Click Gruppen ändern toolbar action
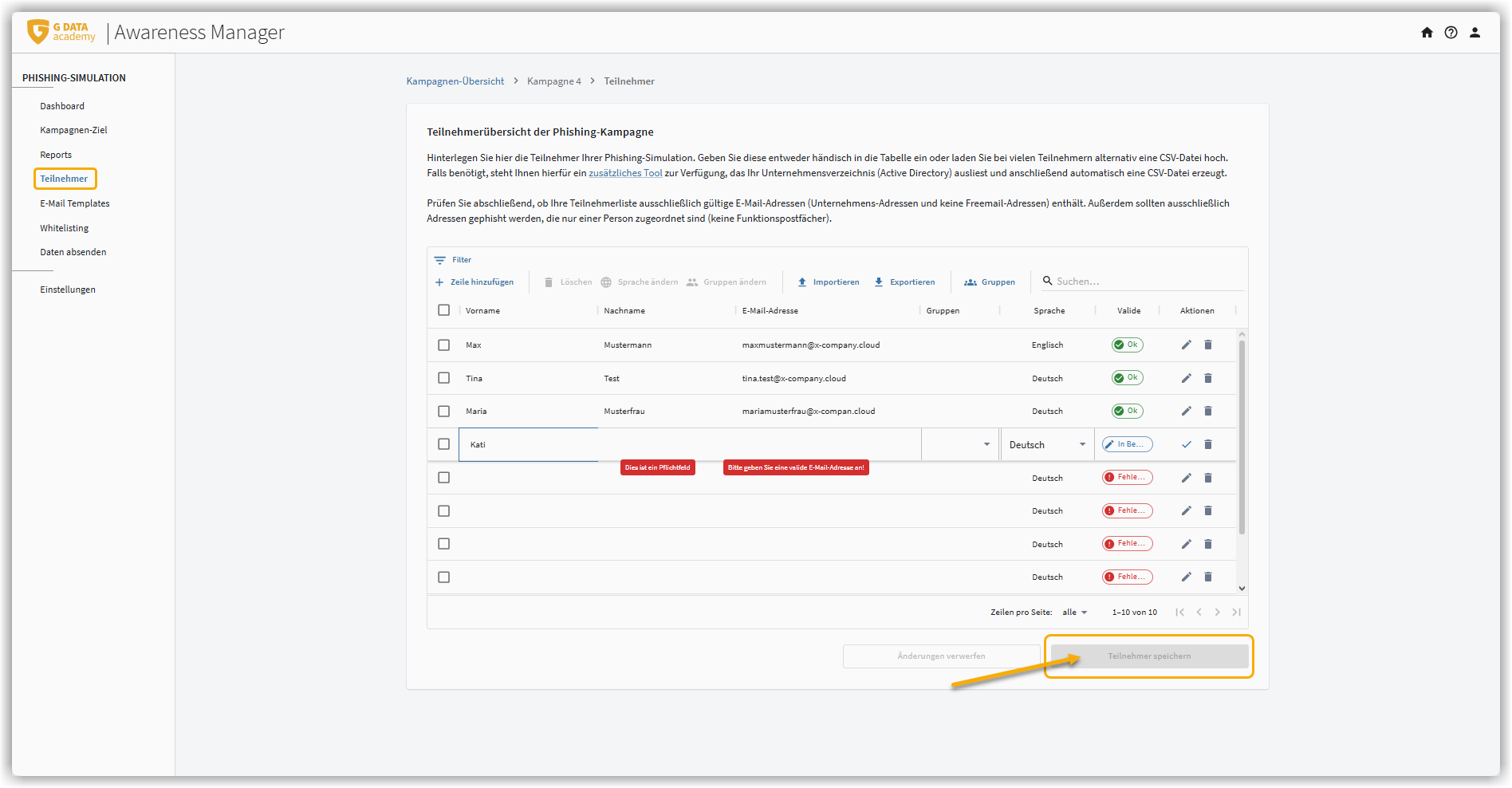The height and width of the screenshot is (788, 1512). (726, 282)
